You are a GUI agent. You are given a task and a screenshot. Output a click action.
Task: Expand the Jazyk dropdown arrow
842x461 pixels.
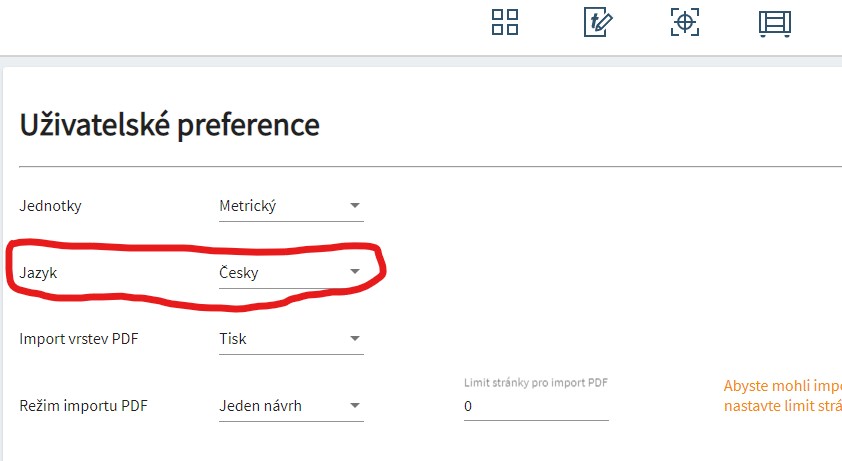354,272
